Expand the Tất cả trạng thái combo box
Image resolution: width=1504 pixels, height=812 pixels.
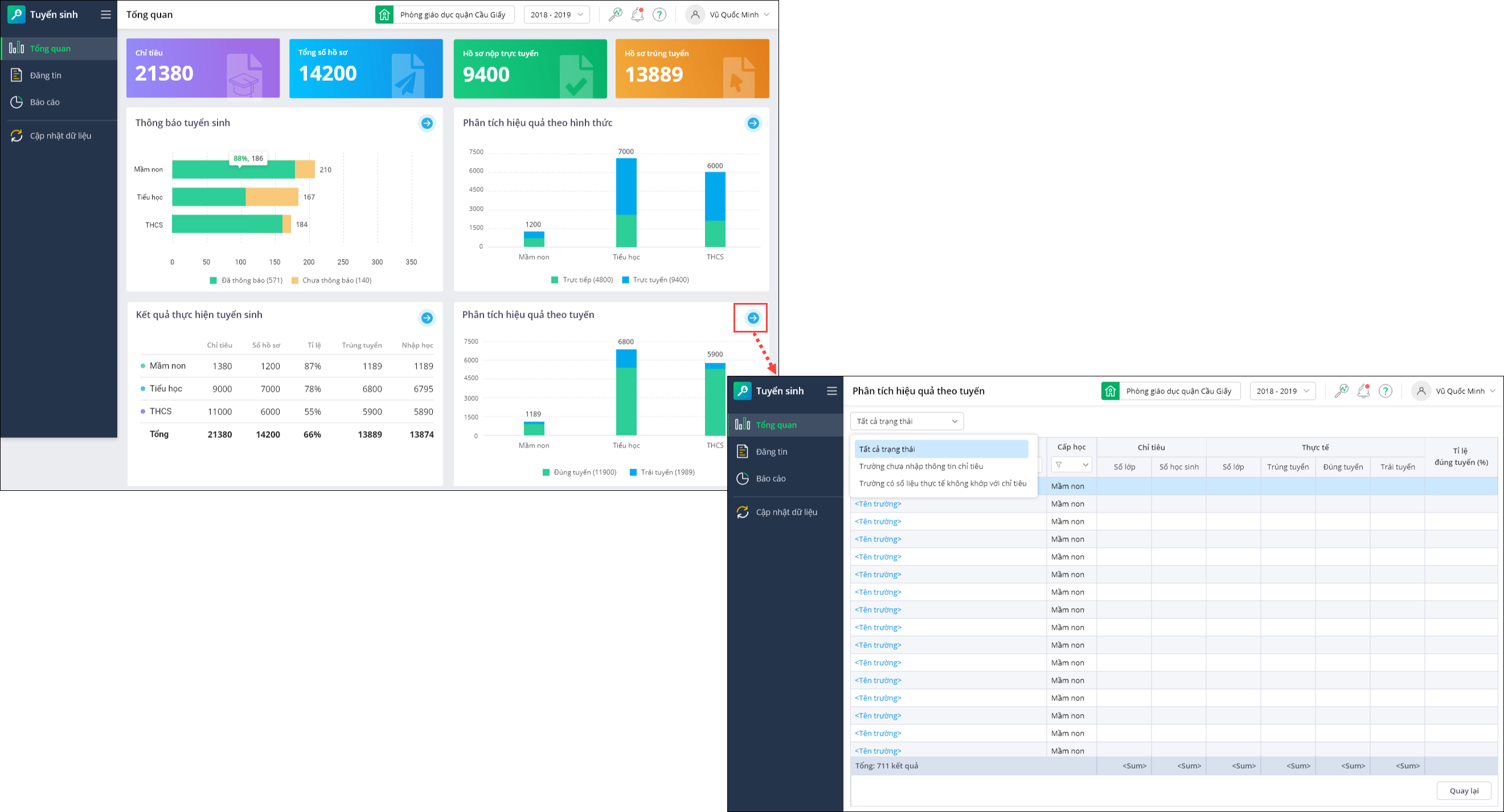point(906,421)
